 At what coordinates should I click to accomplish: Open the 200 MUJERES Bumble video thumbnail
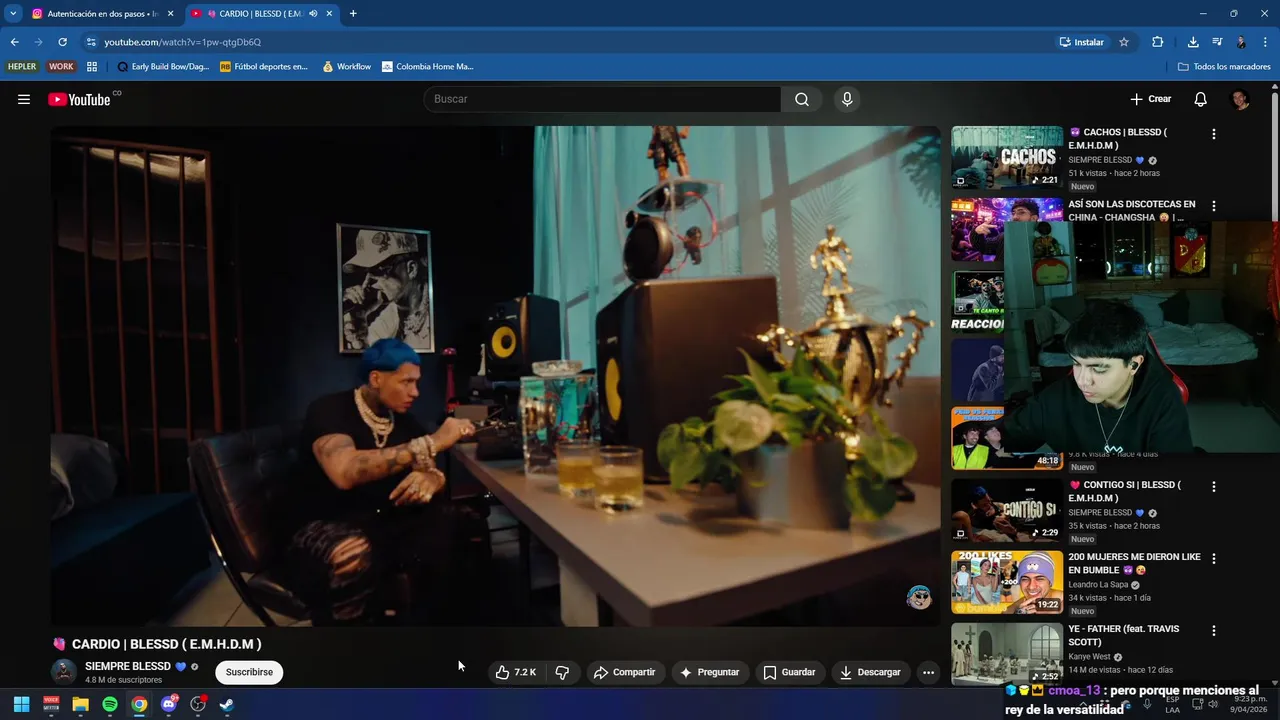pyautogui.click(x=1007, y=582)
